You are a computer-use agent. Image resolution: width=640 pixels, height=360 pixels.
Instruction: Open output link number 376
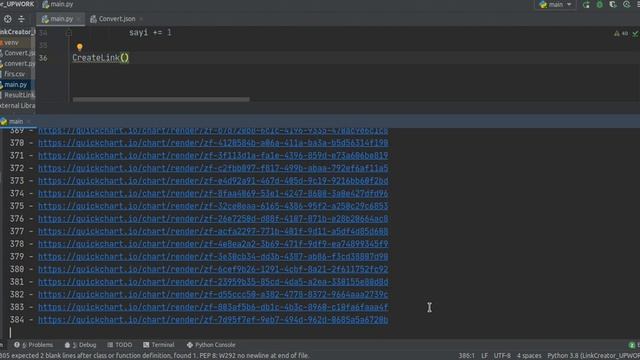tap(213, 219)
